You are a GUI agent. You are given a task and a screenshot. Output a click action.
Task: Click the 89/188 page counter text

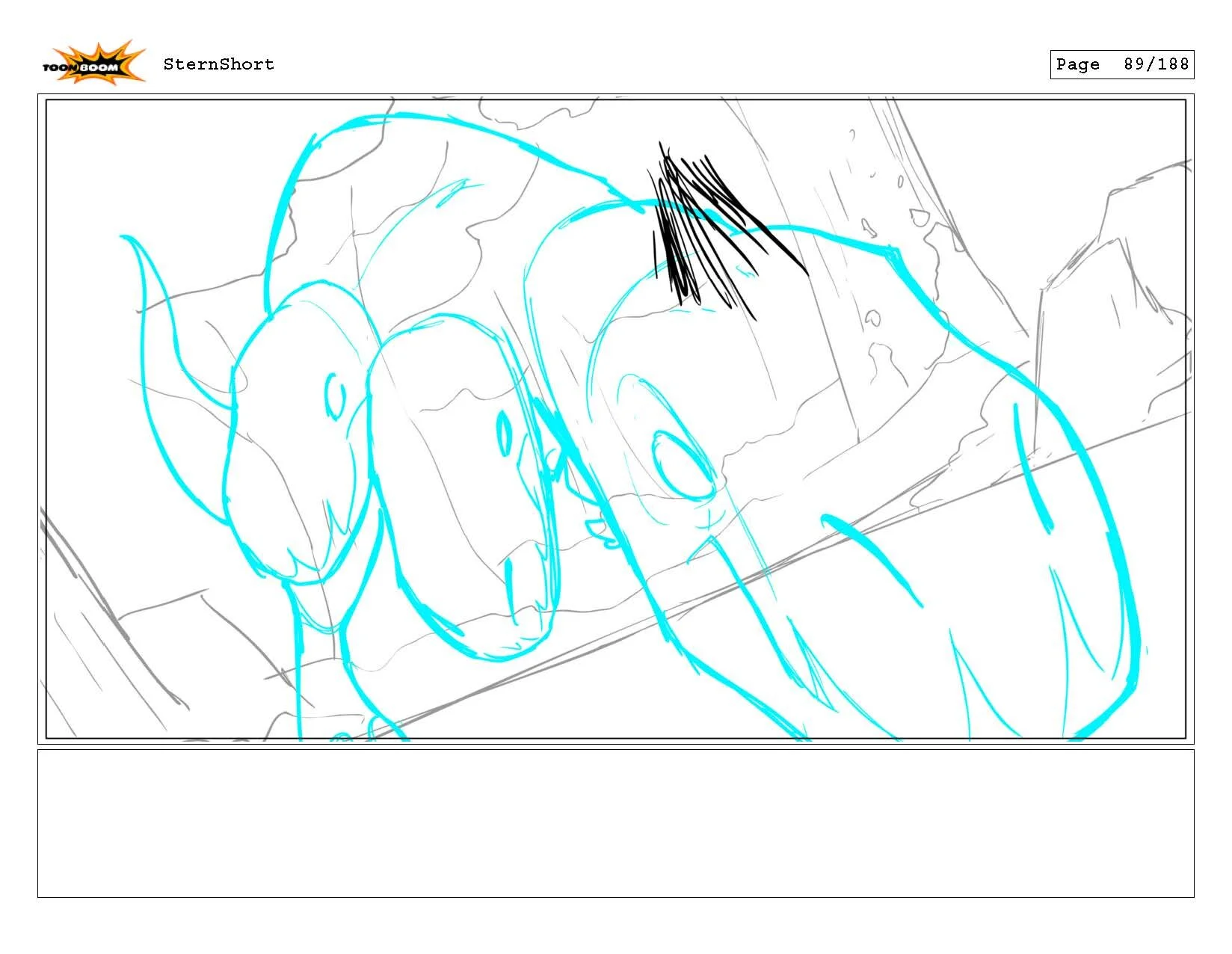tap(1156, 65)
